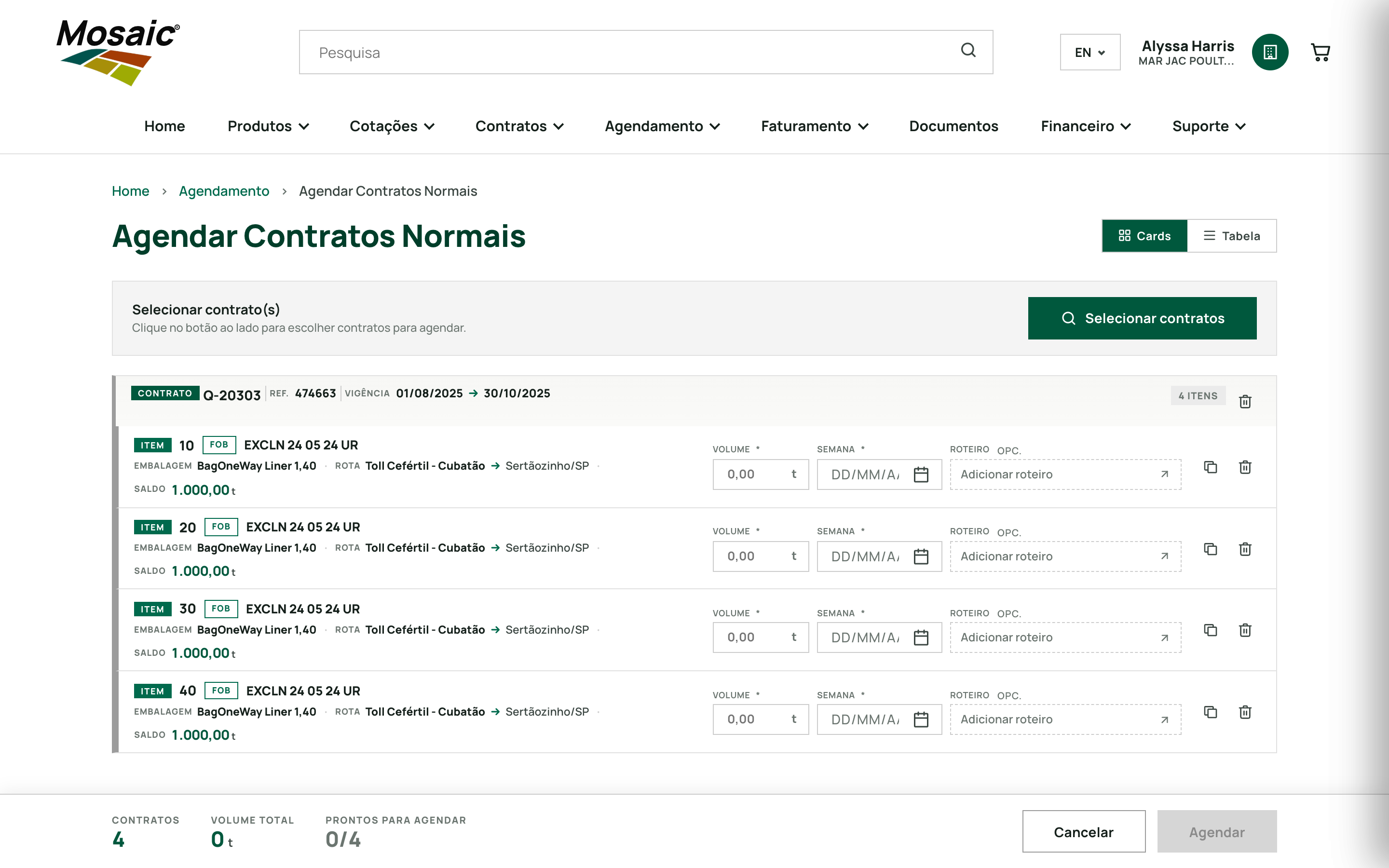Focus the volume field for item 10
Viewport: 1389px width, 868px height.
[x=761, y=475]
